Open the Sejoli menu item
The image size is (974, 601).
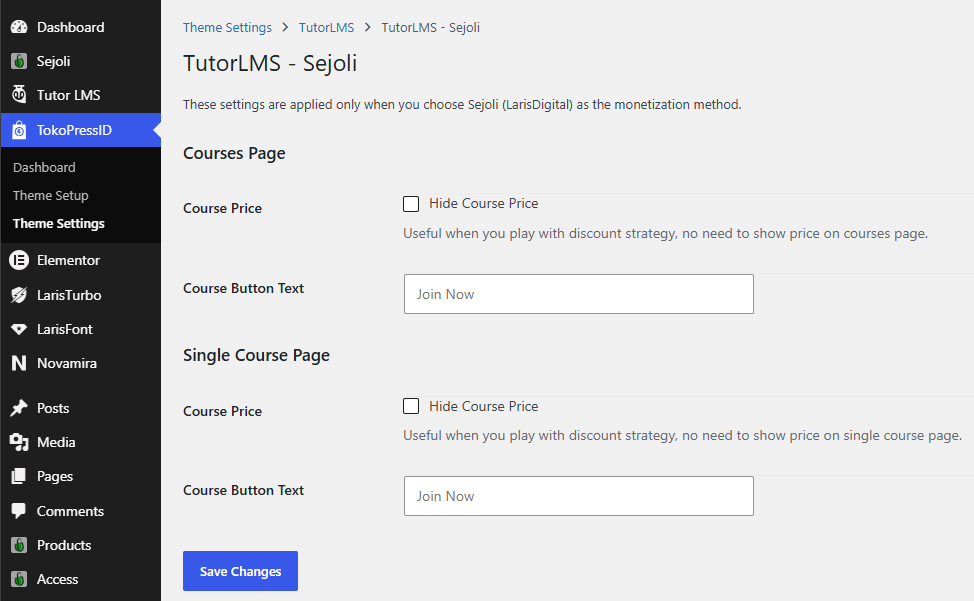click(x=81, y=61)
